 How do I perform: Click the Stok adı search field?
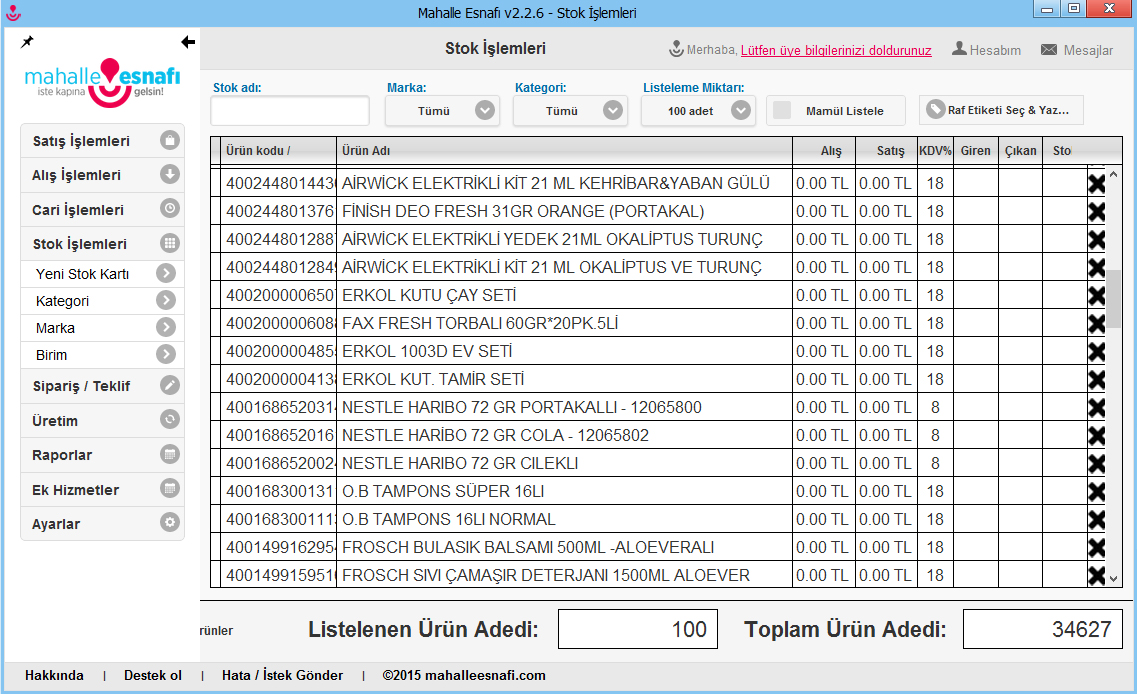tap(290, 110)
